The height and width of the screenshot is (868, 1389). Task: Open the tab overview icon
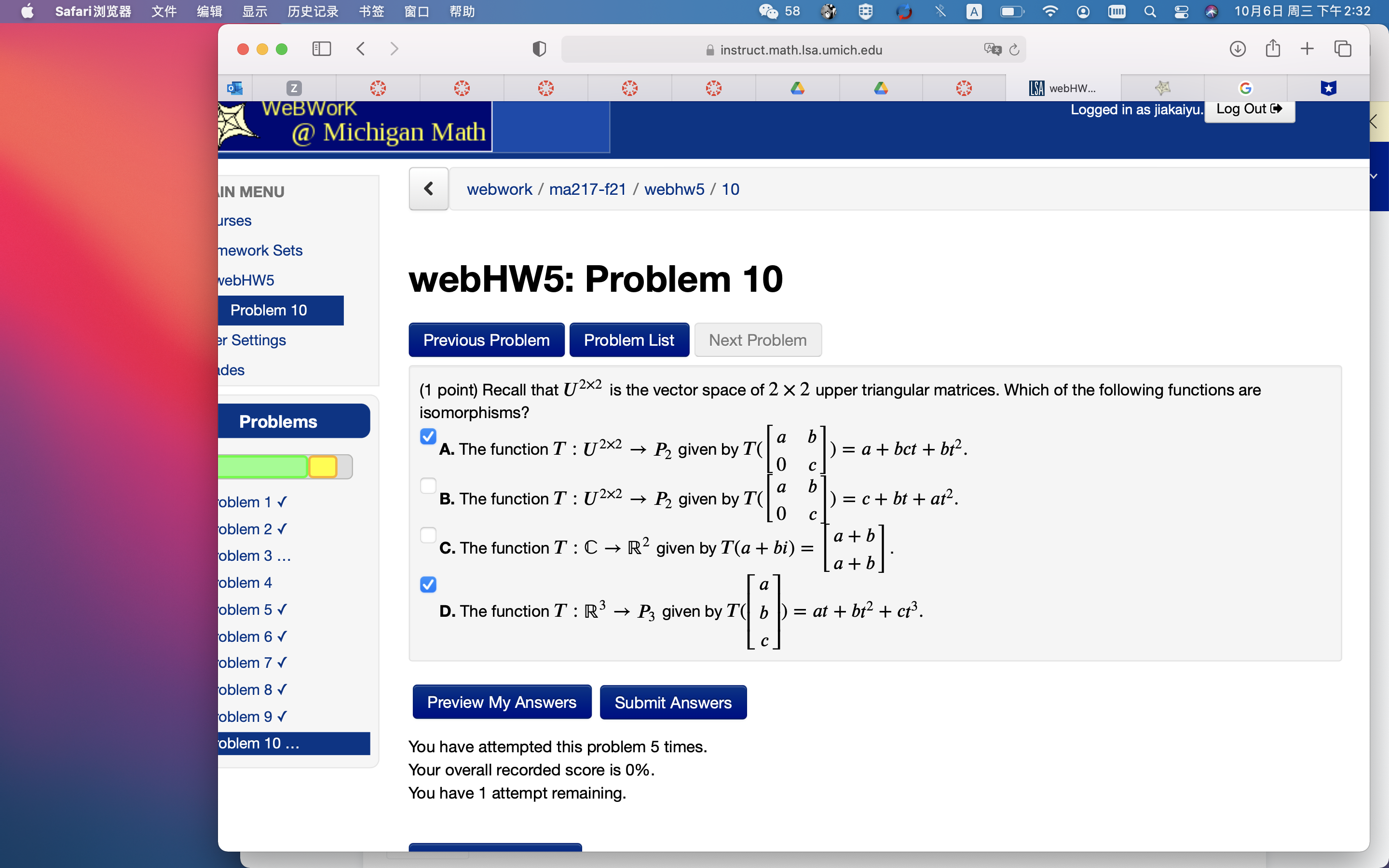point(1343,49)
